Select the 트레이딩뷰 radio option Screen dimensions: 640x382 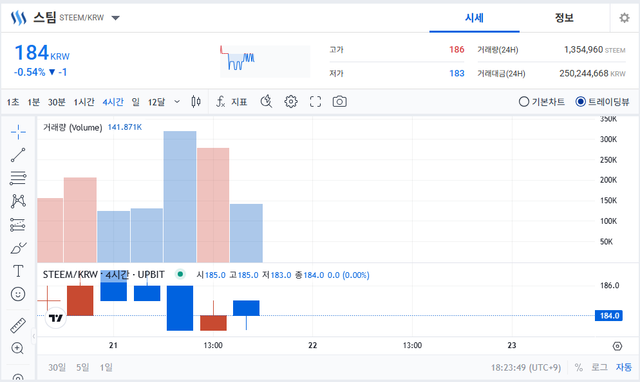click(602, 102)
